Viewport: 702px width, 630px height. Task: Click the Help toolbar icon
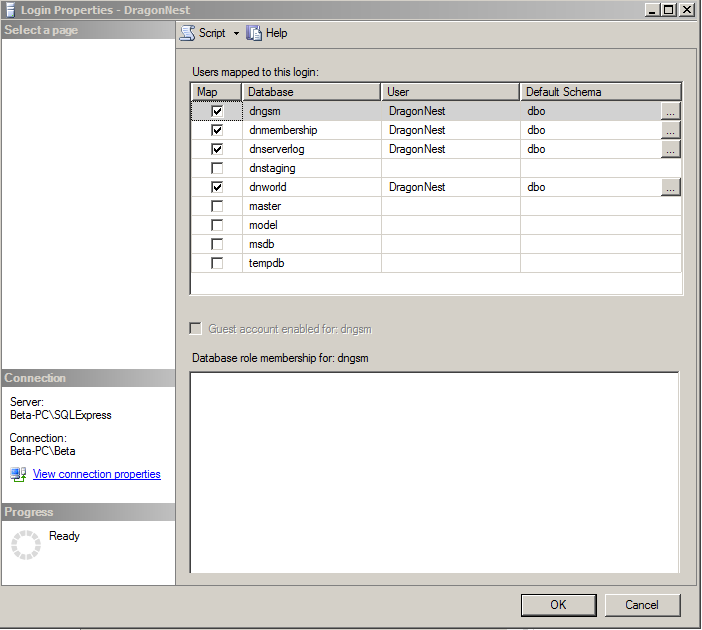(254, 33)
